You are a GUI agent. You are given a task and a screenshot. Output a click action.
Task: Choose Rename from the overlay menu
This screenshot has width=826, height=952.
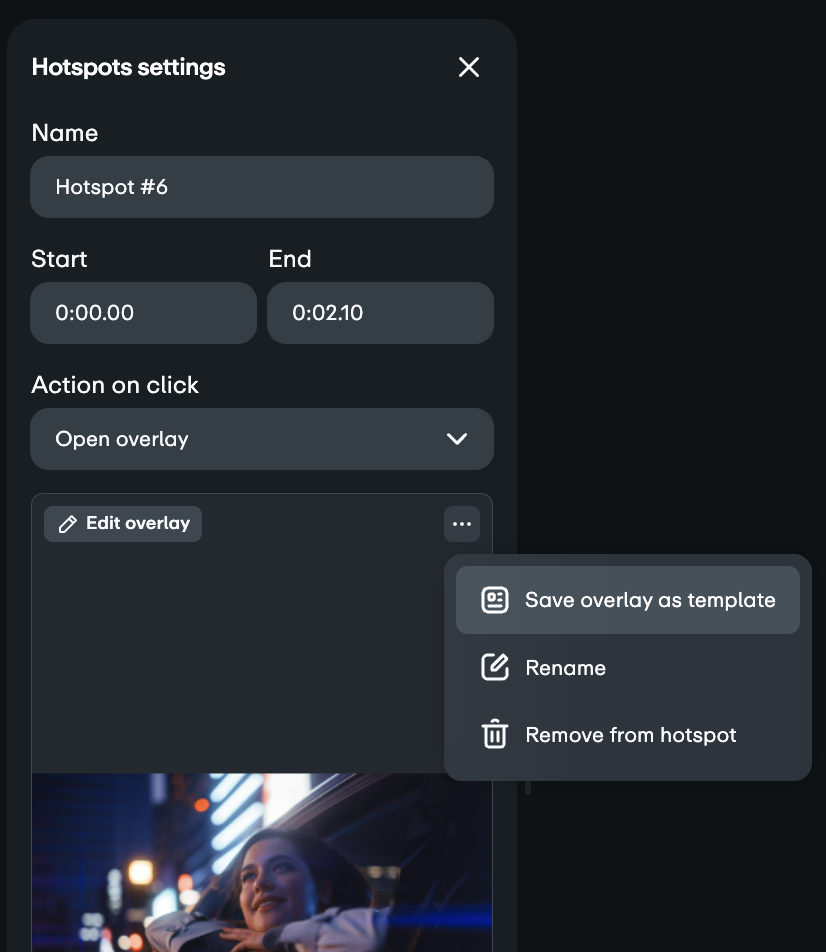coord(565,668)
